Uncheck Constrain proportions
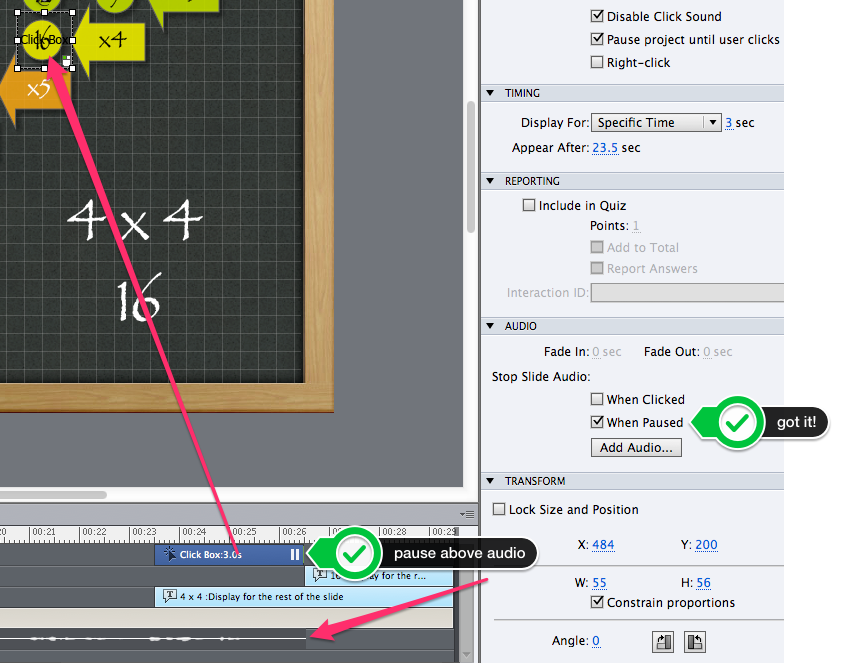 coord(597,602)
